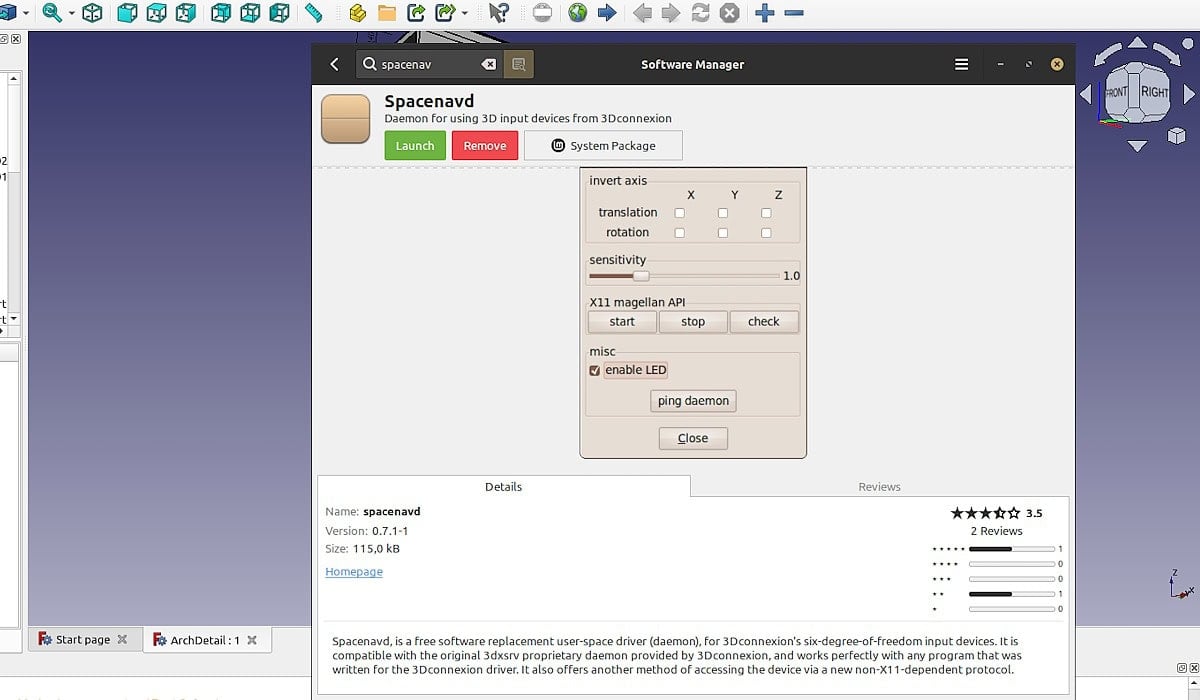Image resolution: width=1200 pixels, height=700 pixels.
Task: Click navigation cube up arrow
Action: (1137, 43)
